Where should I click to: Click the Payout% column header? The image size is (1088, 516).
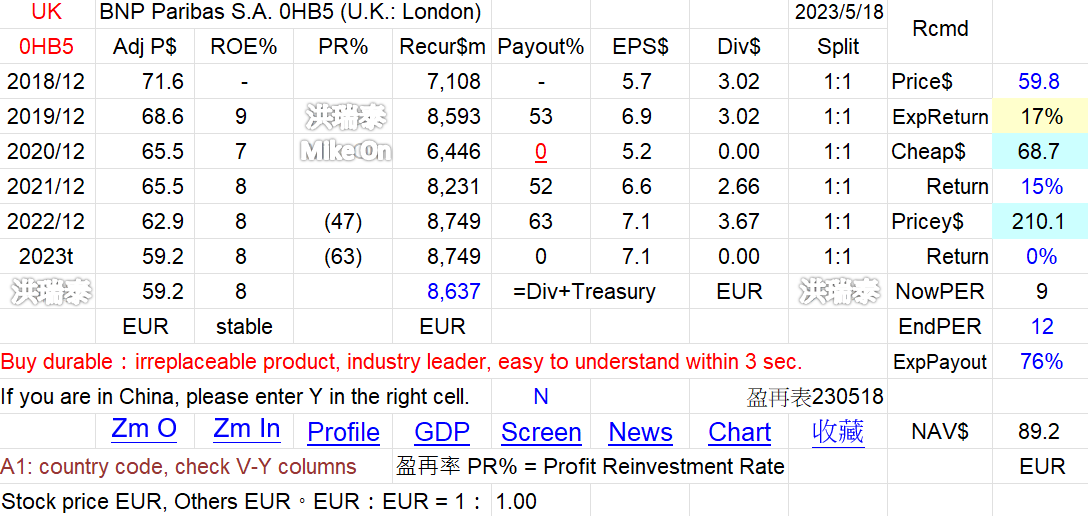tap(541, 46)
